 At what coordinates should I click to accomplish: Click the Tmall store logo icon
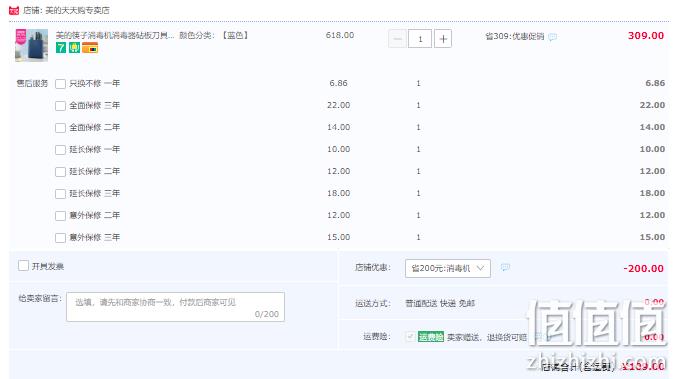pyautogui.click(x=14, y=10)
